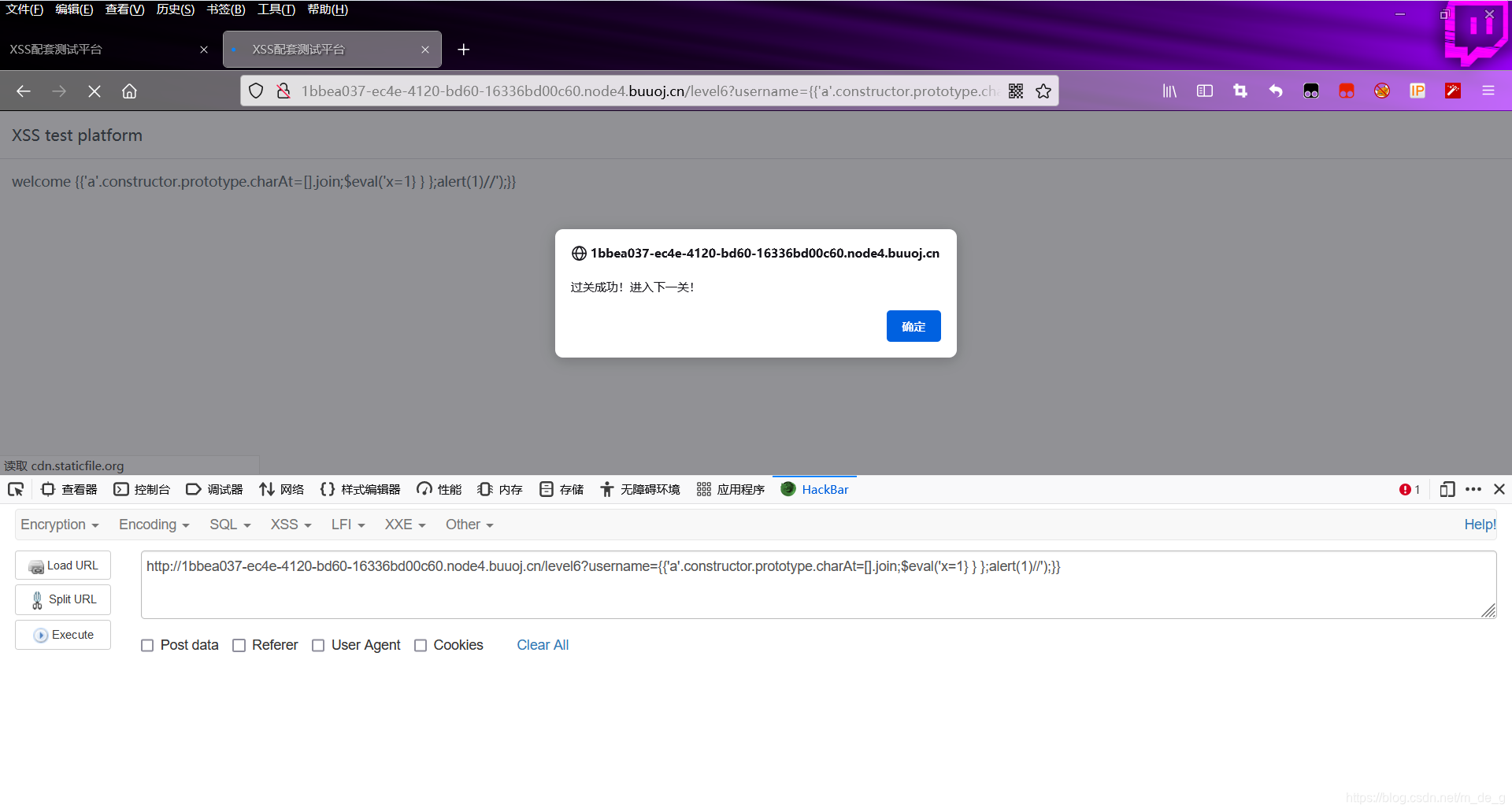Viewport: 1512px width, 812px height.
Task: Enable the Cookies checkbox
Action: [x=421, y=646]
